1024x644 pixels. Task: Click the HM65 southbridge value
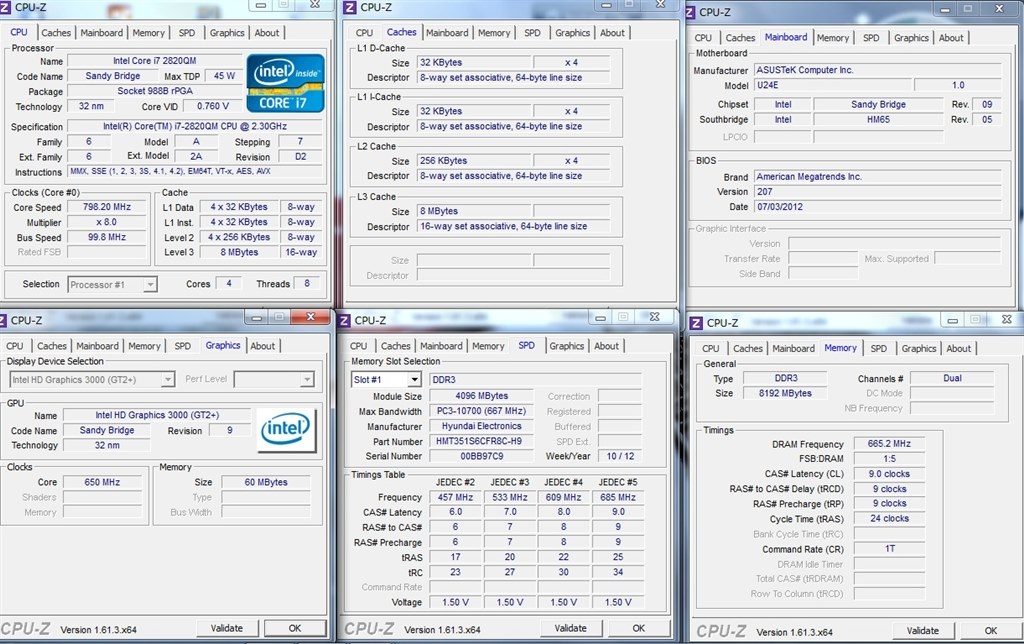tap(878, 120)
